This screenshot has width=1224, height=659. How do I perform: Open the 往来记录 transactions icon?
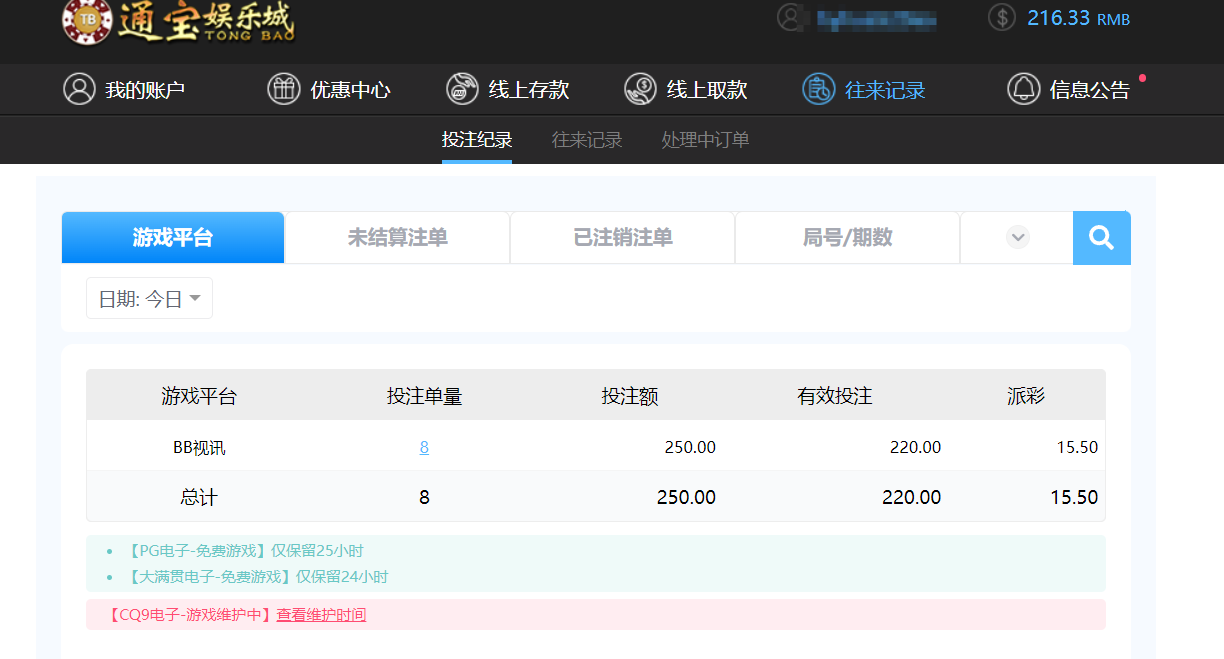818,89
